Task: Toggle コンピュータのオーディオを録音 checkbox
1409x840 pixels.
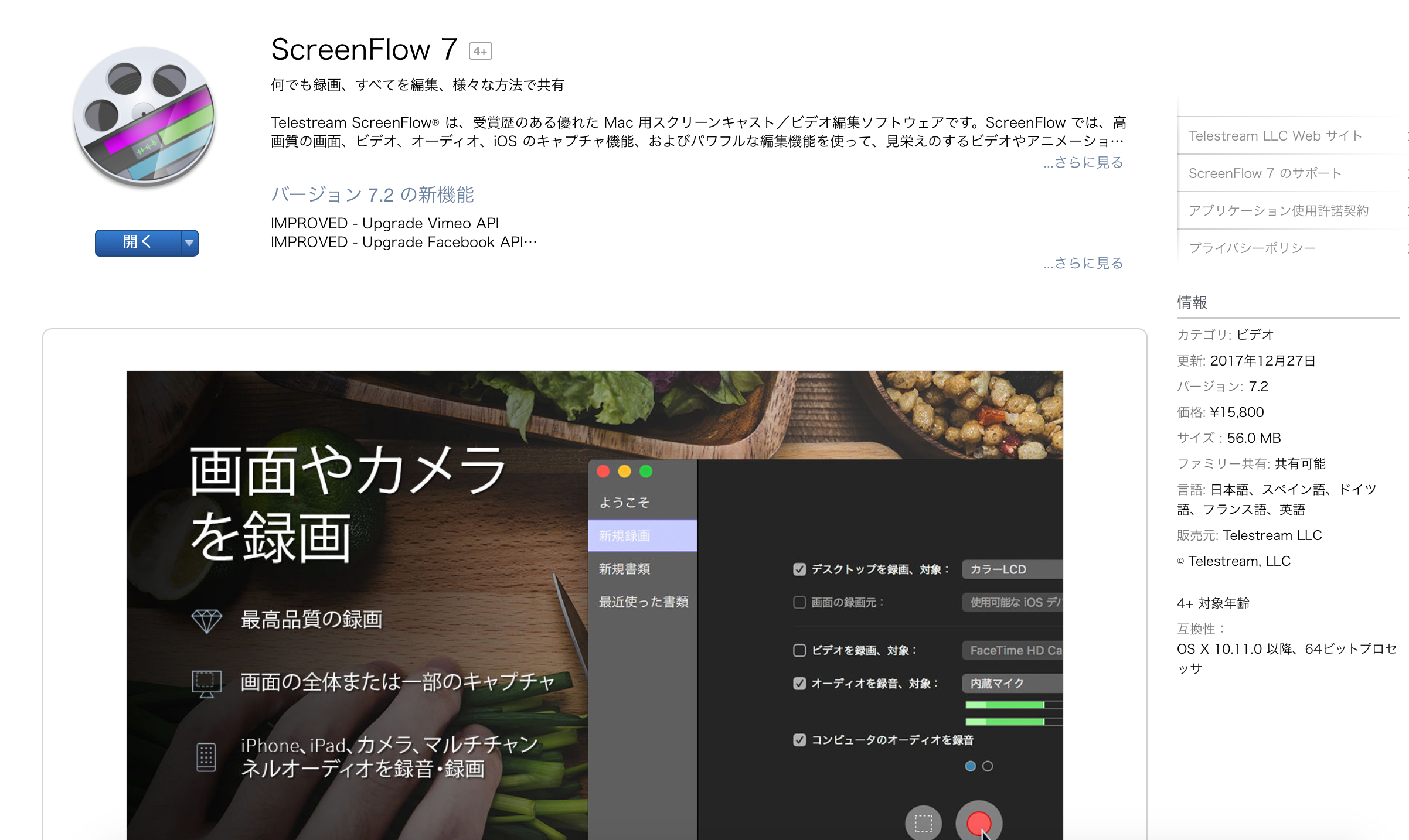Action: [799, 740]
